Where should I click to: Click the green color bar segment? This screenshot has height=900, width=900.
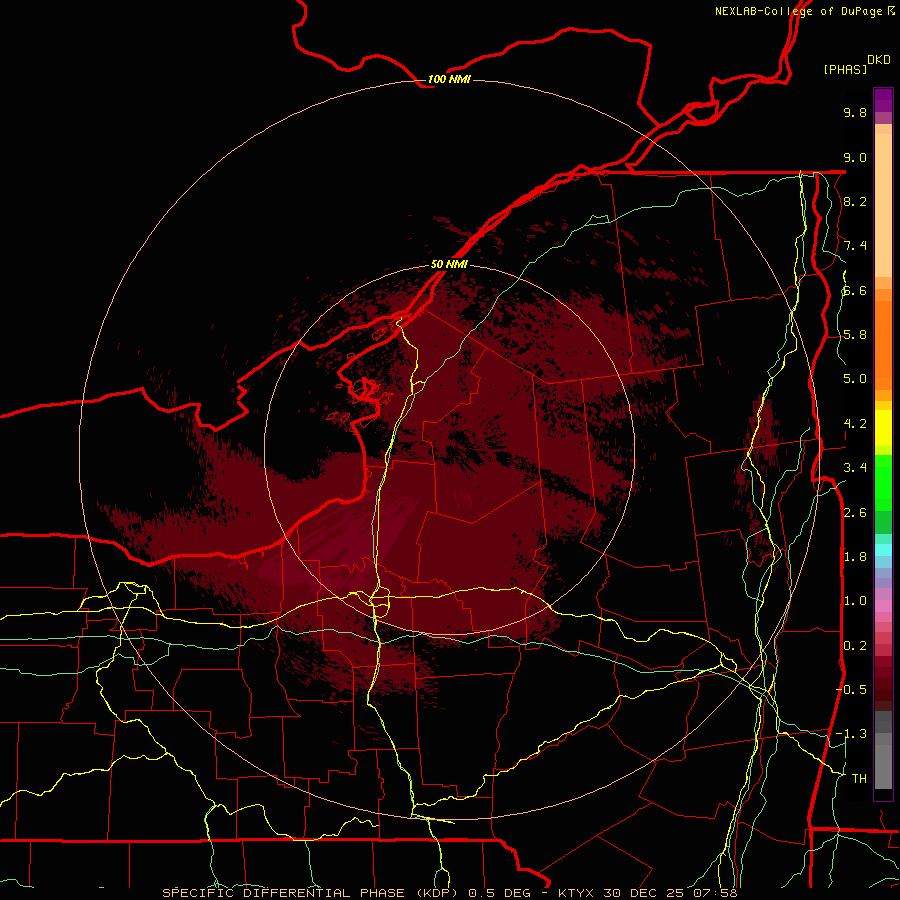click(883, 484)
